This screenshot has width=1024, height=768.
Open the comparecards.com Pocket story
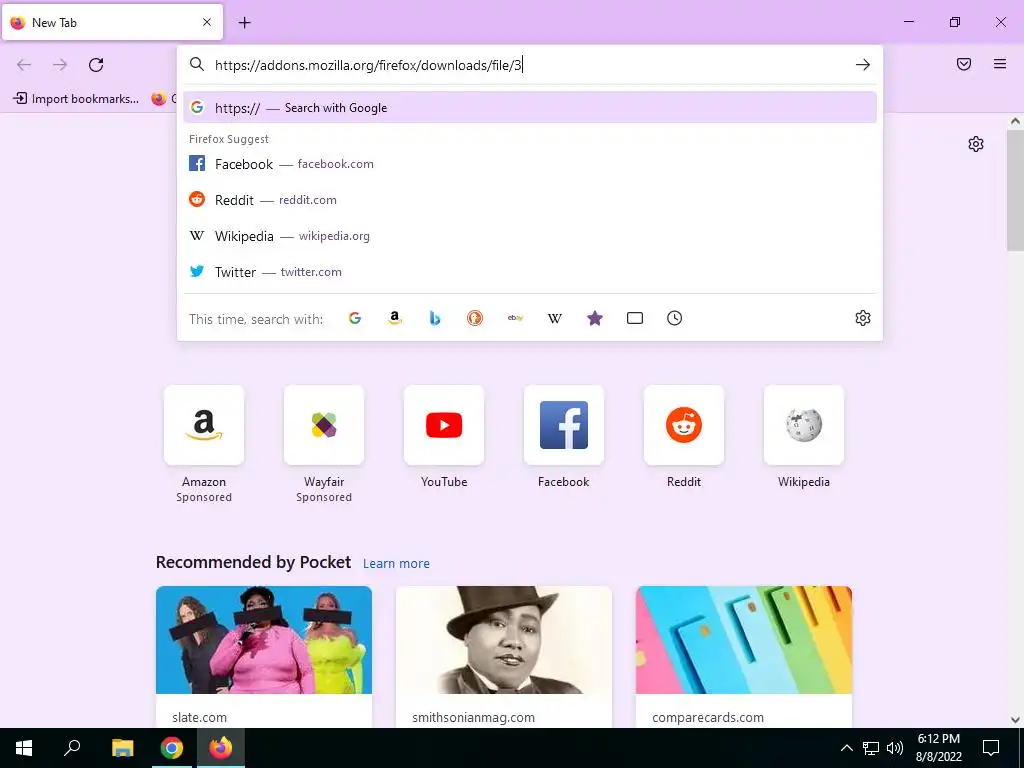[744, 656]
